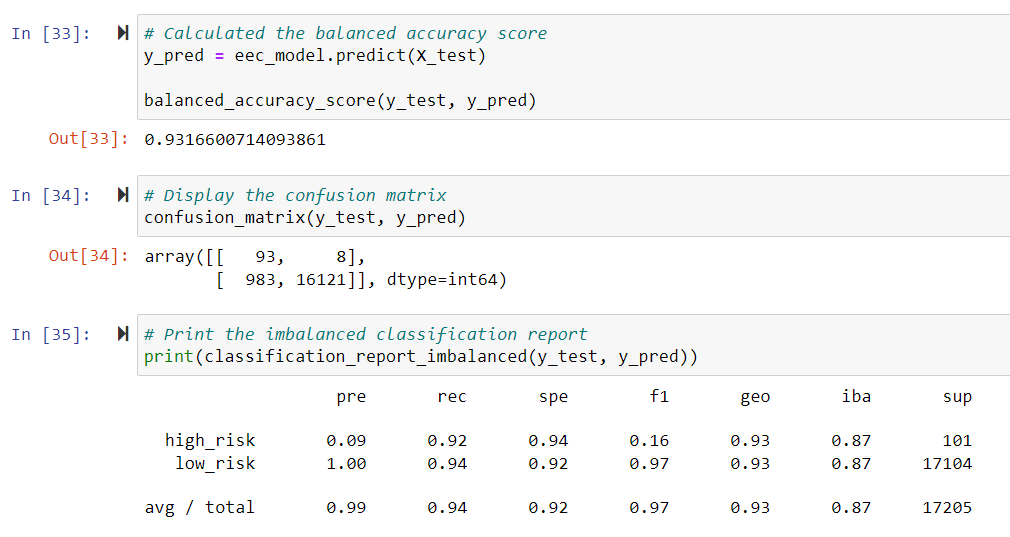
Task: Click the comment 'Print the imbalanced classification report'
Action: [365, 335]
